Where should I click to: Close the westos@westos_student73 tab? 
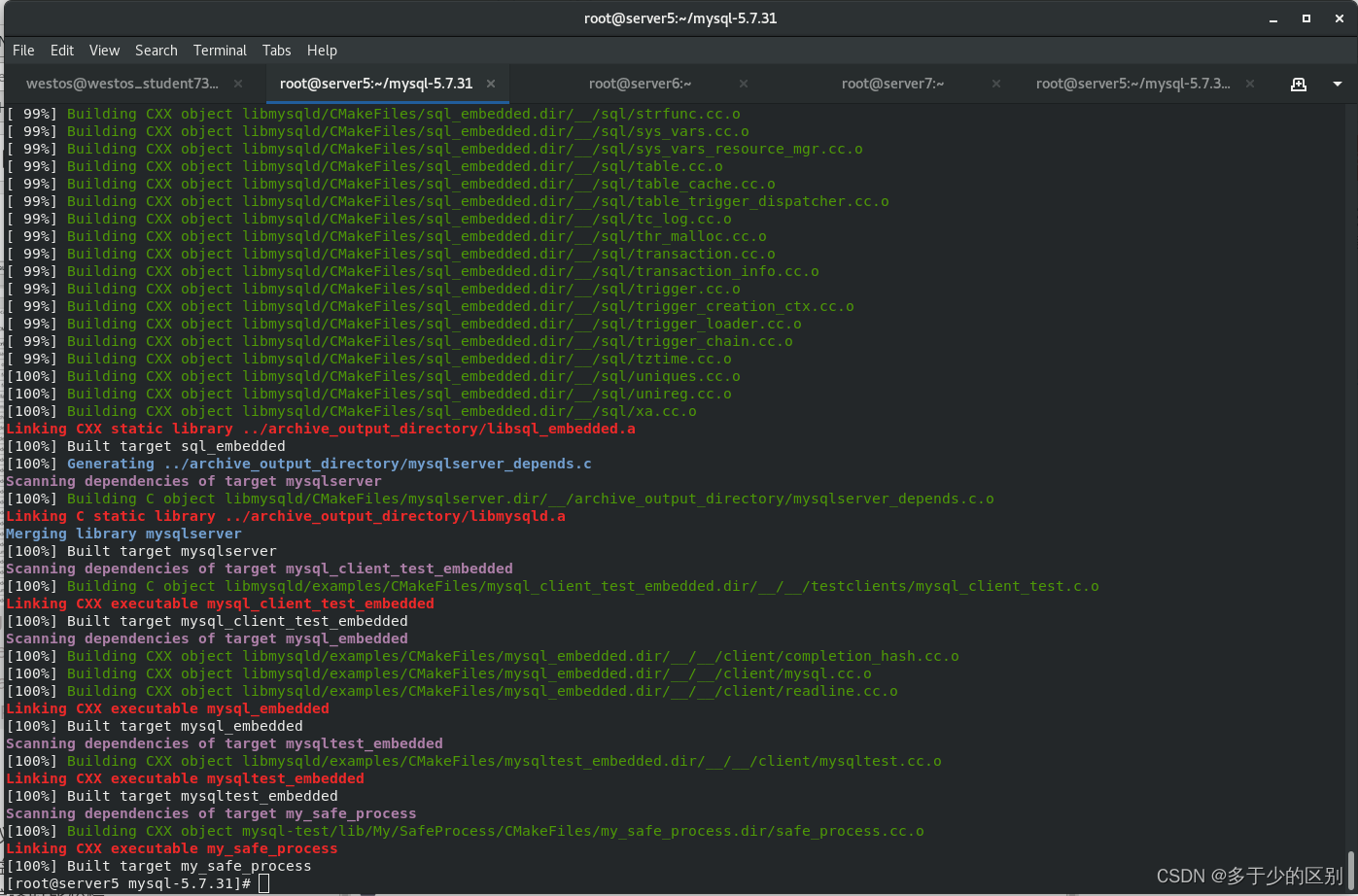(238, 84)
